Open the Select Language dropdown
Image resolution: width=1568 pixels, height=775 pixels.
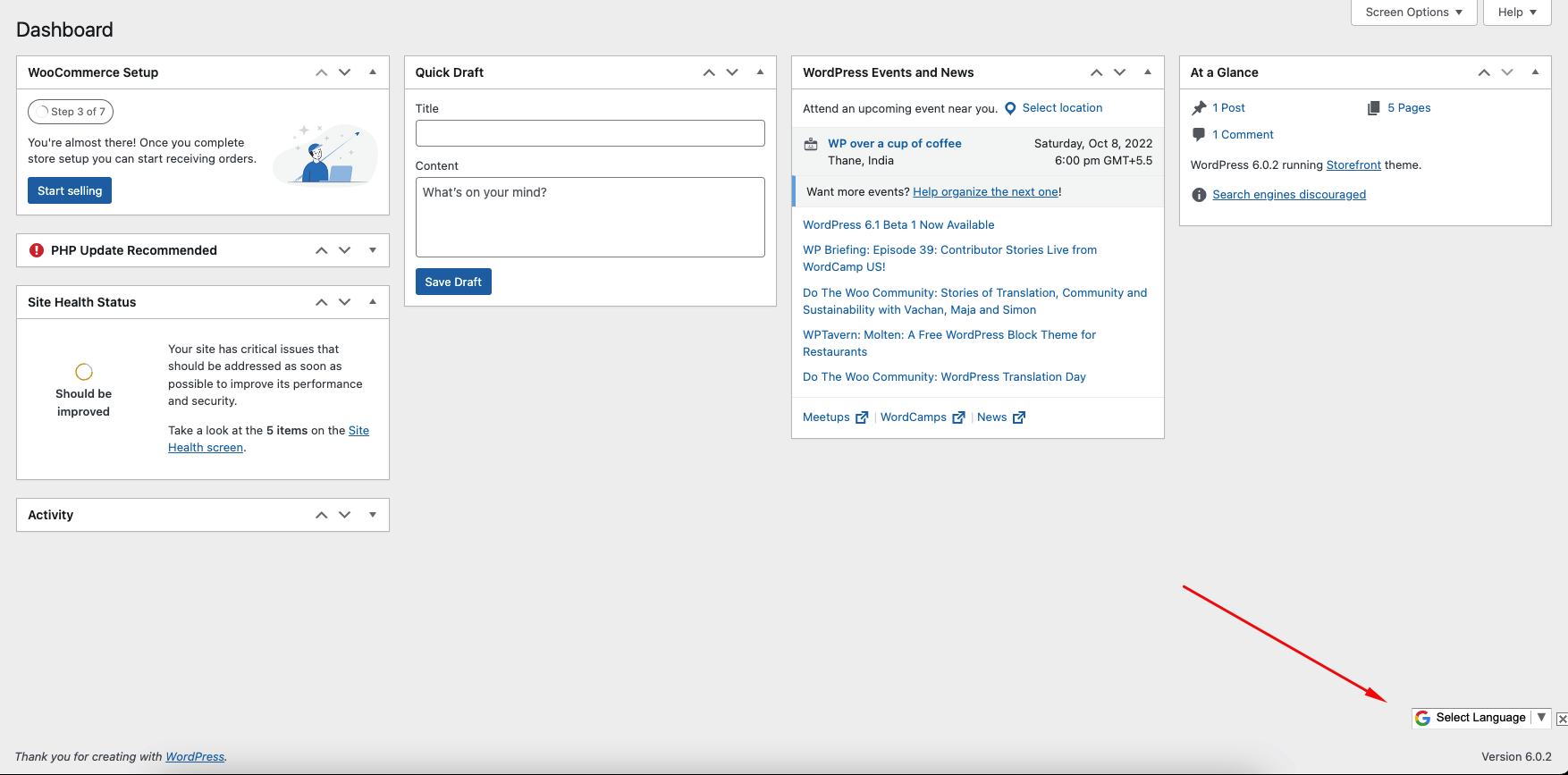pyautogui.click(x=1481, y=718)
